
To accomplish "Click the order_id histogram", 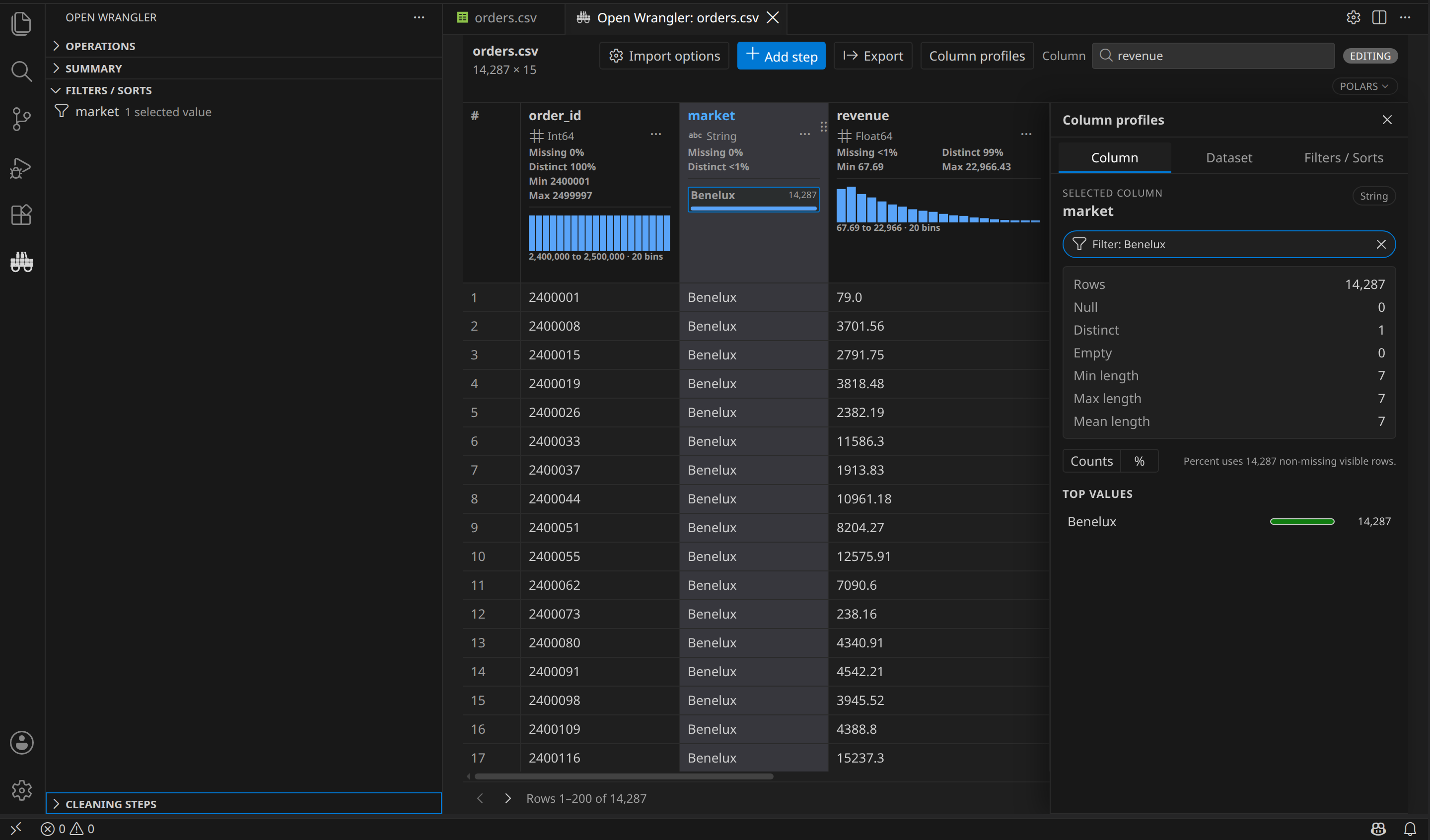I will tap(599, 233).
